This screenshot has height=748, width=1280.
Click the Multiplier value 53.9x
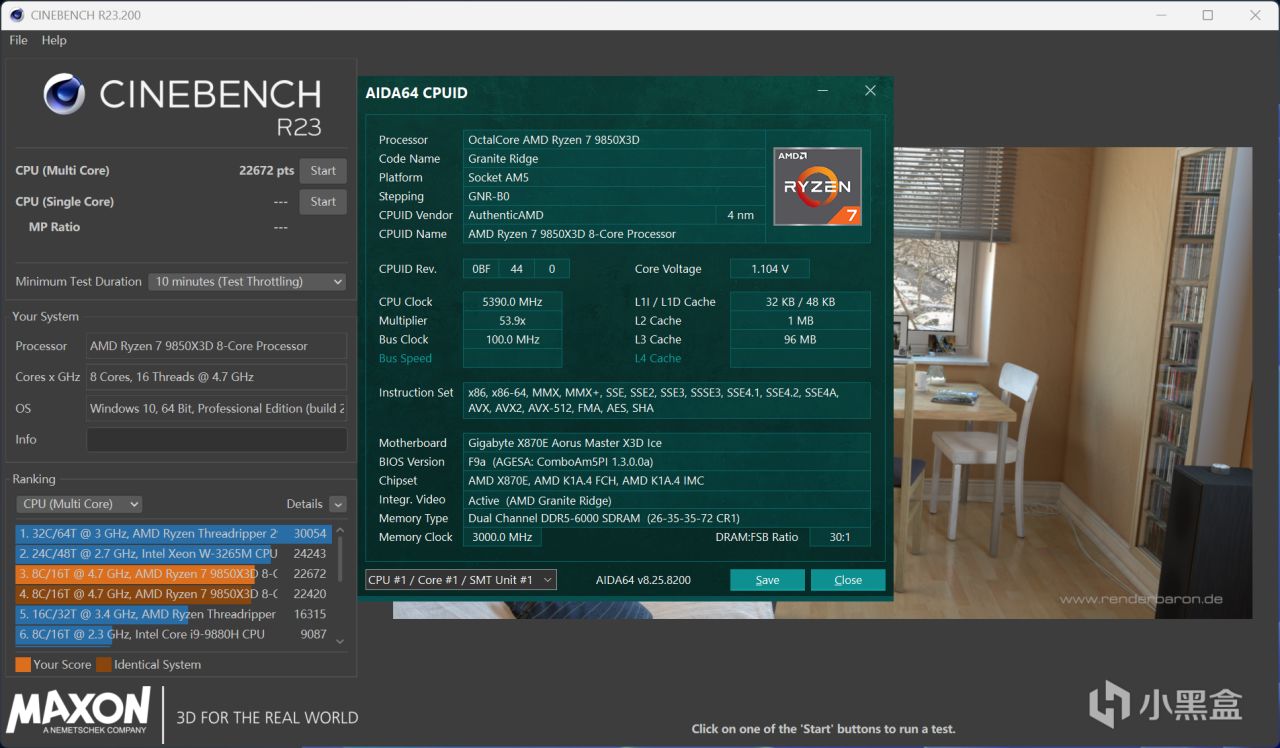512,321
